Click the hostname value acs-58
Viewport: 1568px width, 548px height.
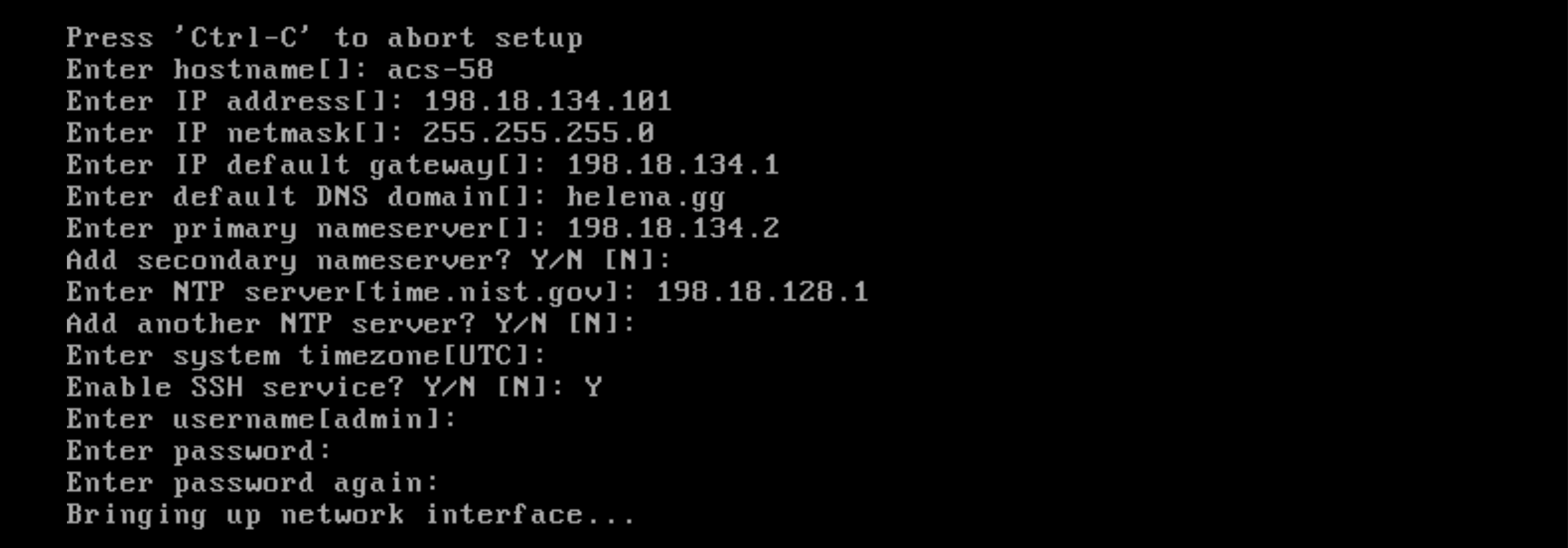click(x=440, y=69)
